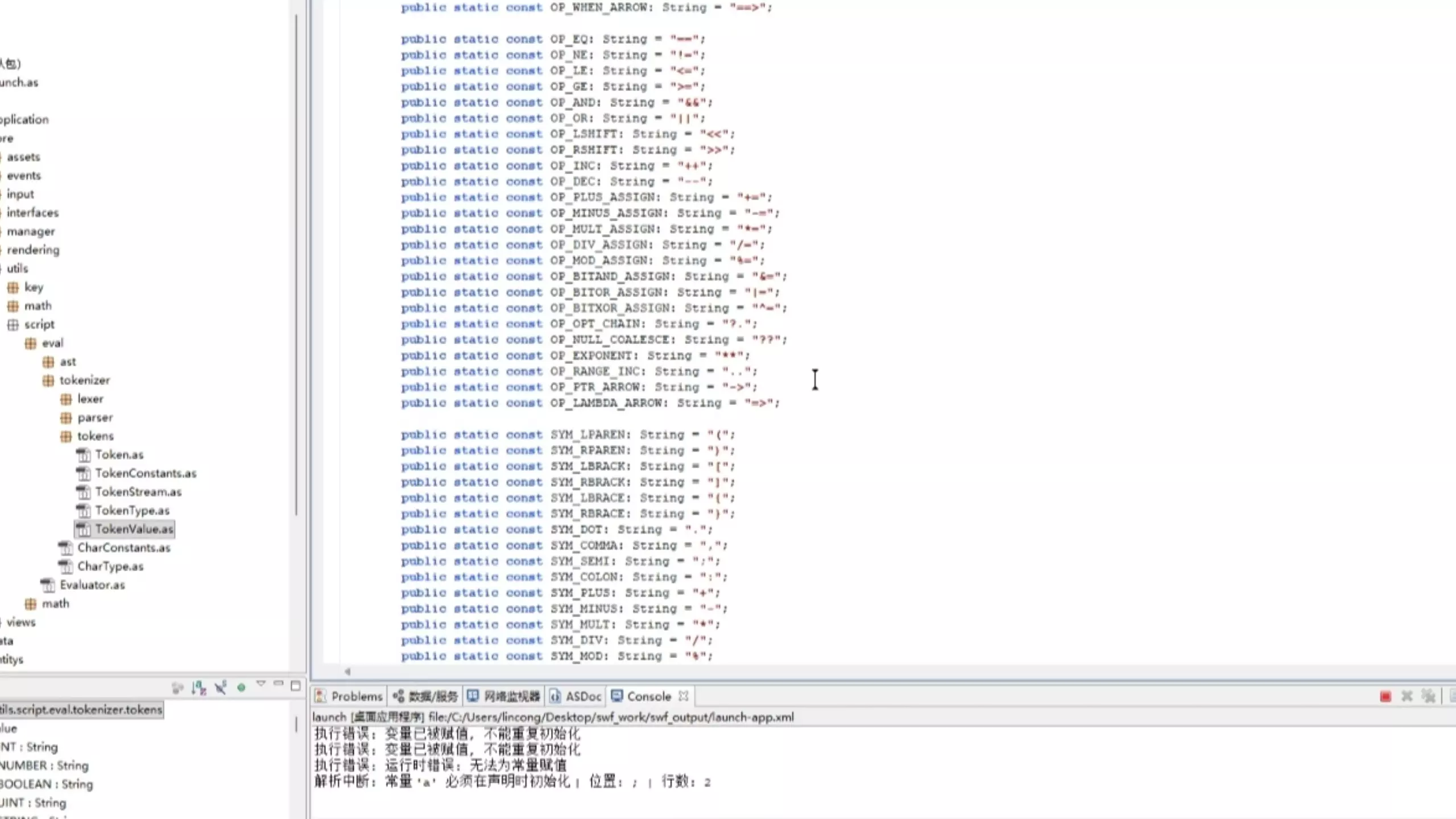Screen dimensions: 1456x819
Task: Switch to the Problems tab
Action: pyautogui.click(x=356, y=696)
